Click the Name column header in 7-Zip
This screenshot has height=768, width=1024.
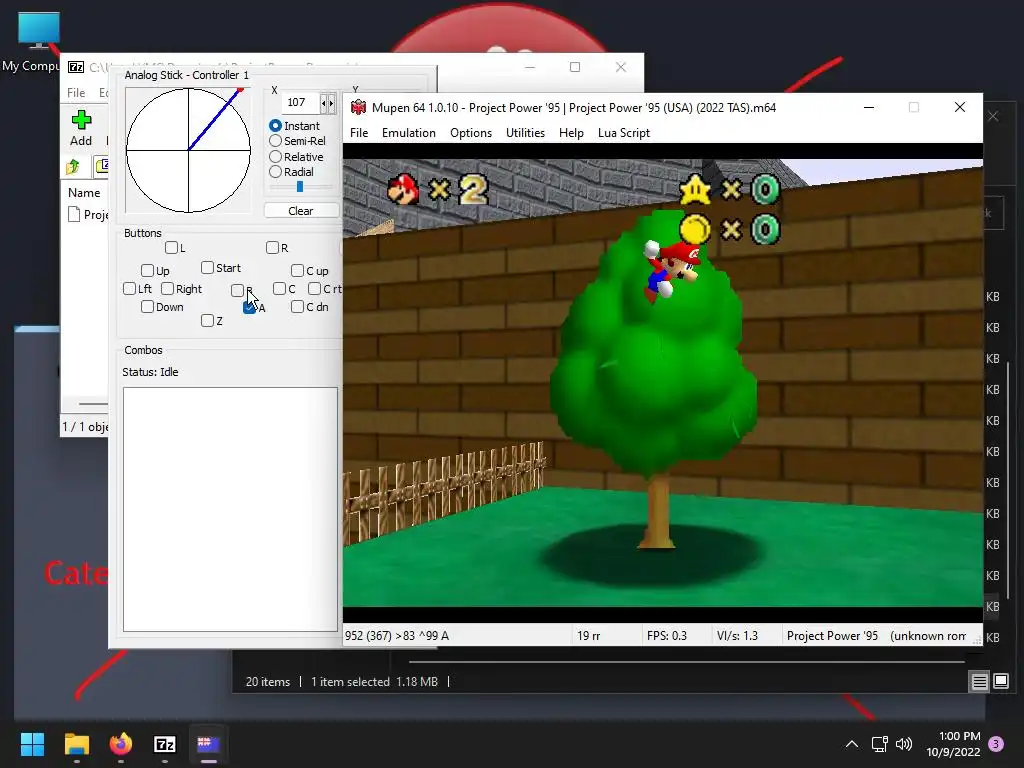pyautogui.click(x=84, y=193)
